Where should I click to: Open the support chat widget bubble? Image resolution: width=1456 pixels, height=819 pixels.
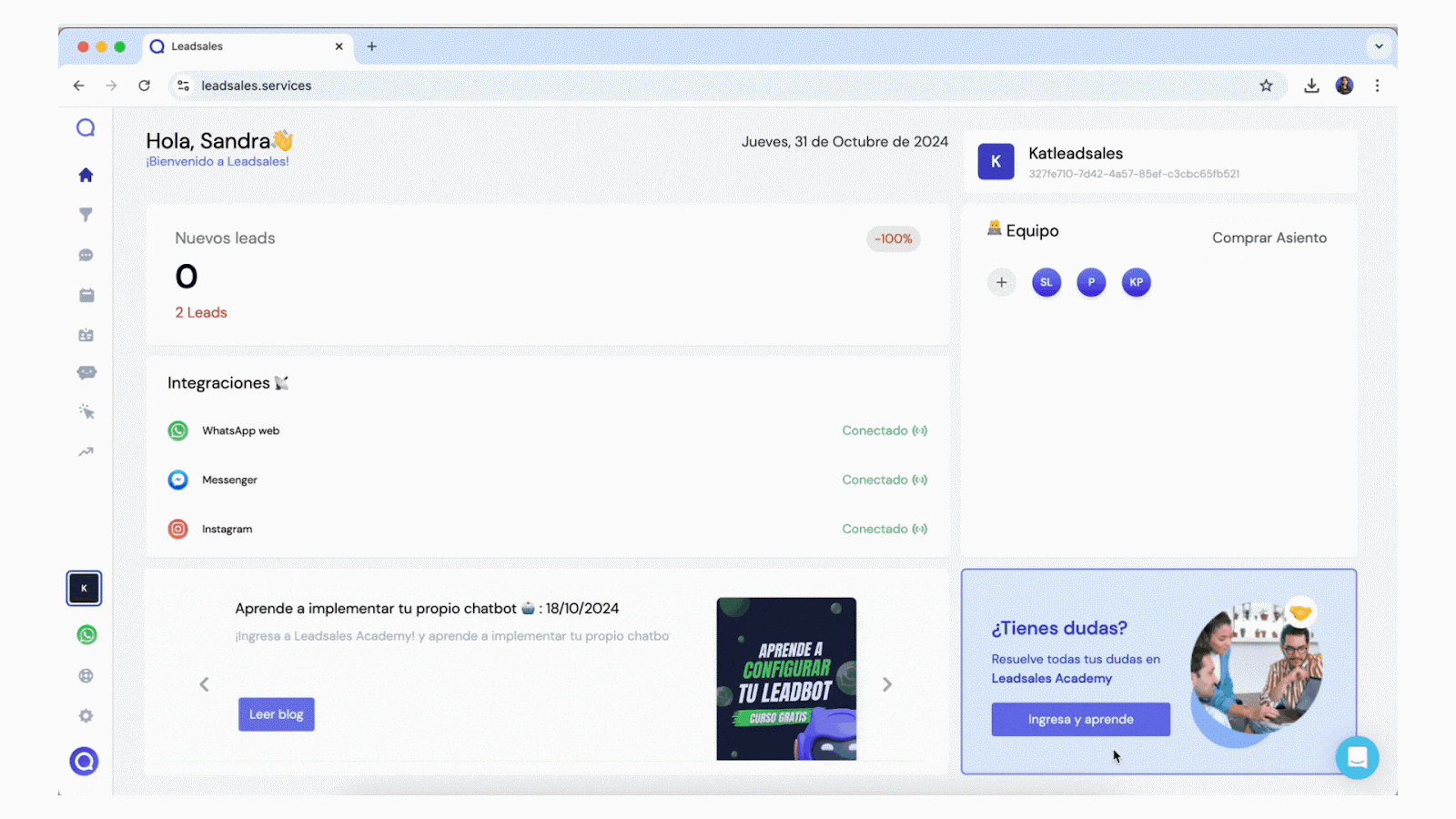tap(1357, 757)
